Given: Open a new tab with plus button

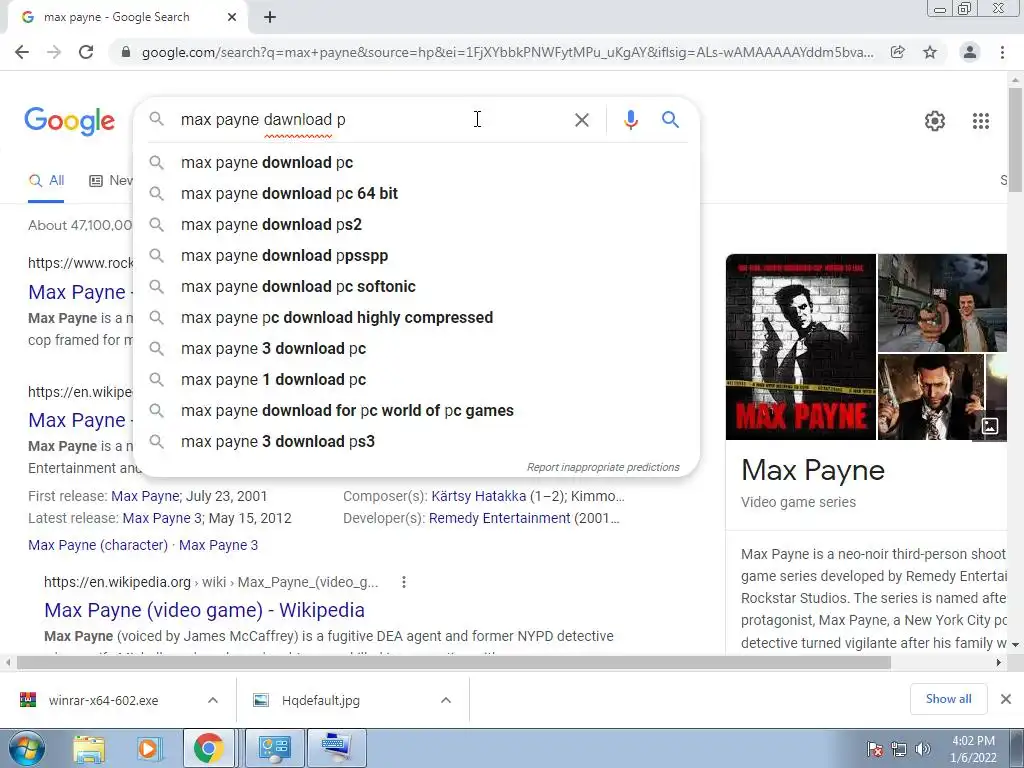Looking at the screenshot, I should 270,17.
